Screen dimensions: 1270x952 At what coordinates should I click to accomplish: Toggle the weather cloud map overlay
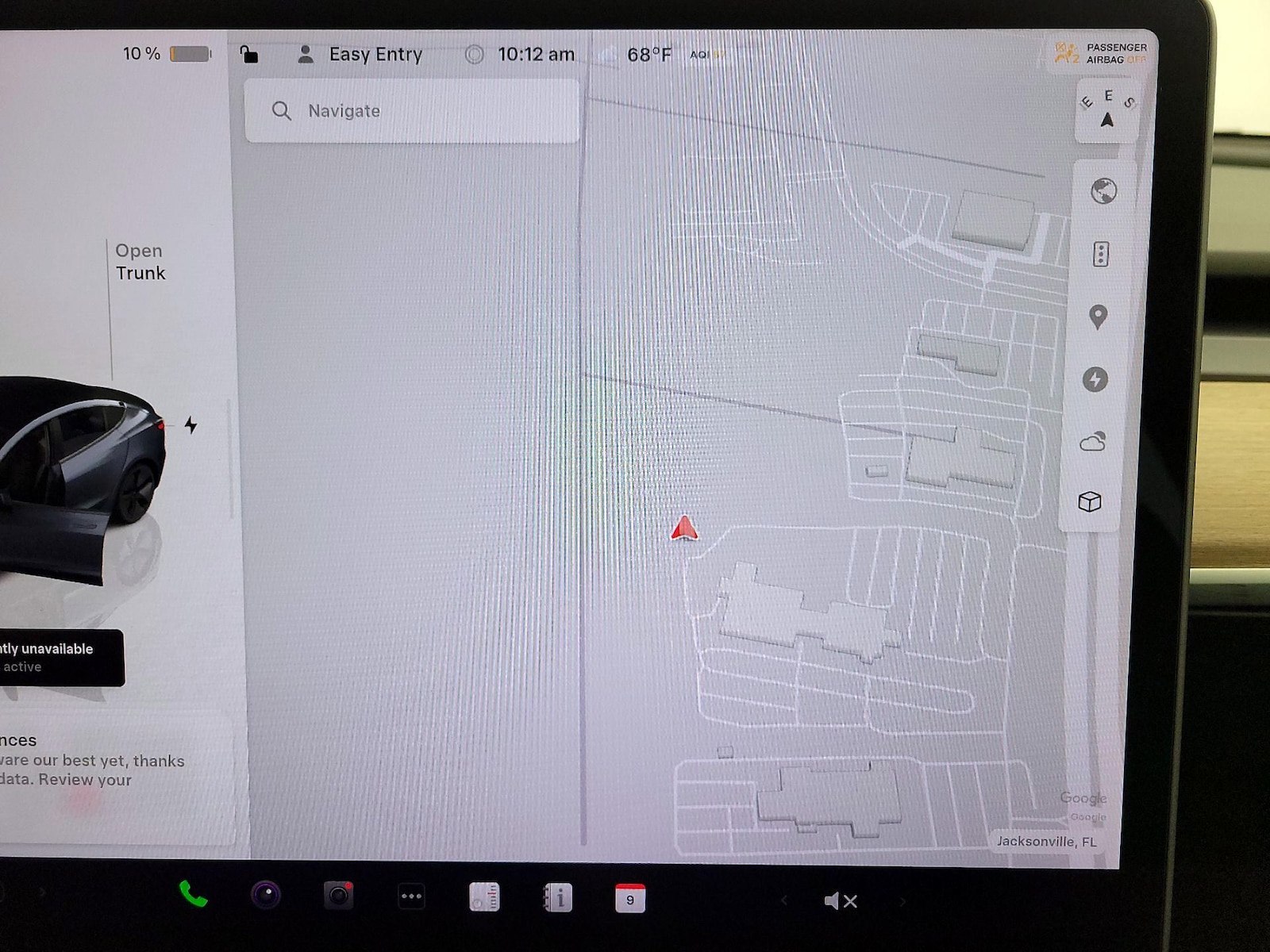1093,441
